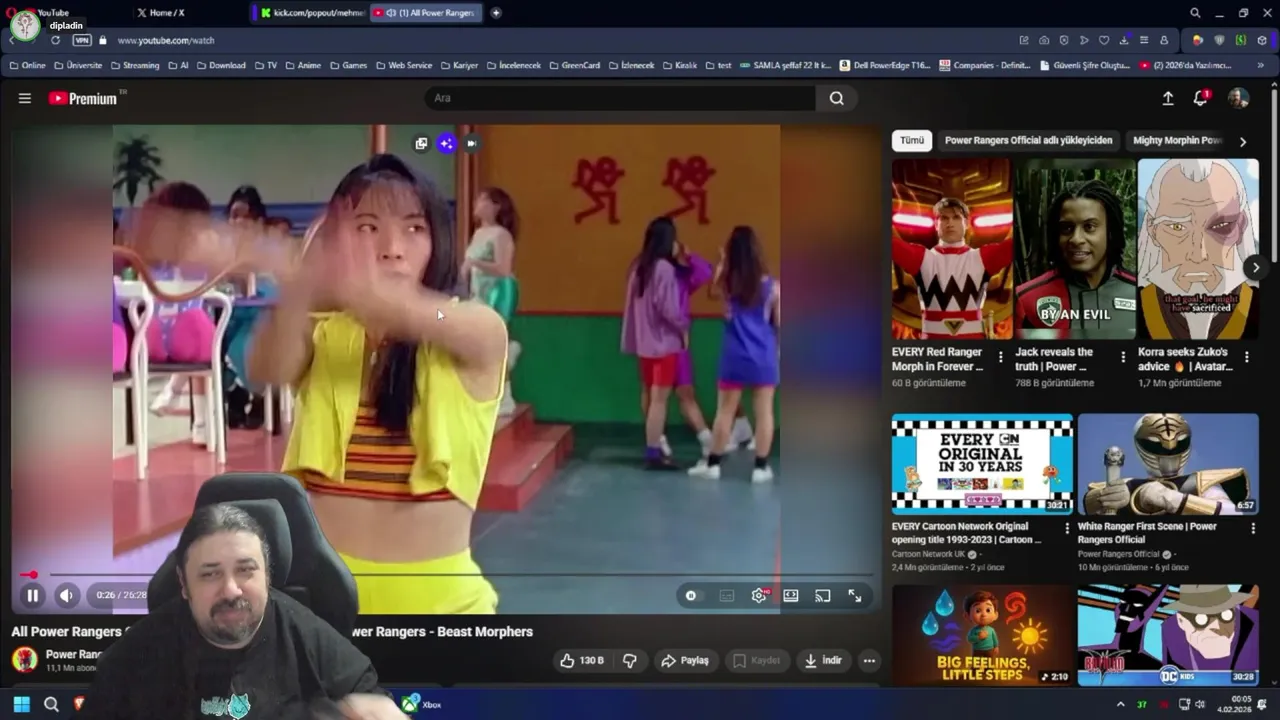Open YouTube guide hamburger menu
Screen dimensions: 1280x720
click(25, 98)
